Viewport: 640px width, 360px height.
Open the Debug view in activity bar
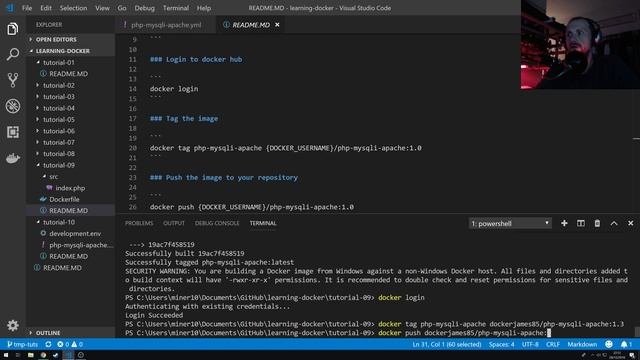pos(13,106)
